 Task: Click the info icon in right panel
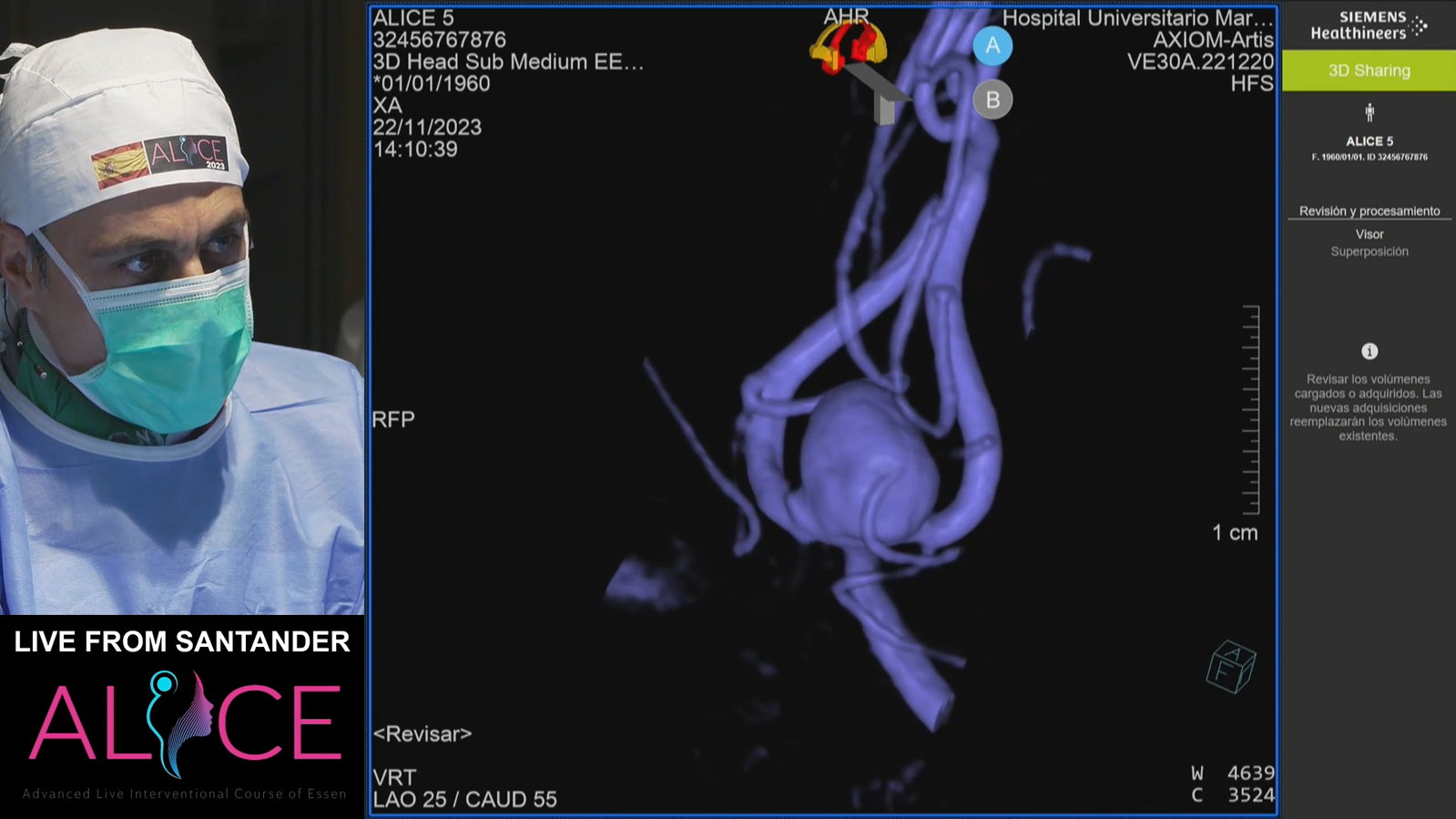tap(1369, 352)
